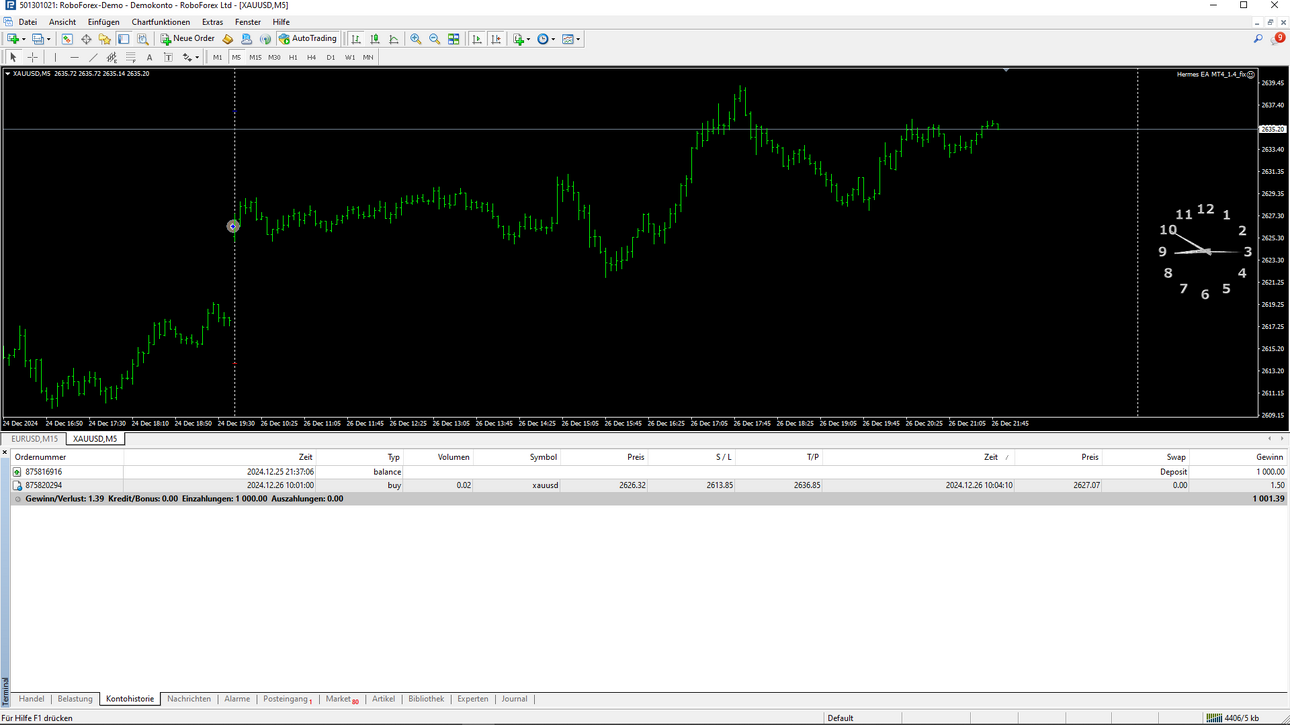
Task: Select the Fibonacci retracement tool
Action: [x=131, y=58]
